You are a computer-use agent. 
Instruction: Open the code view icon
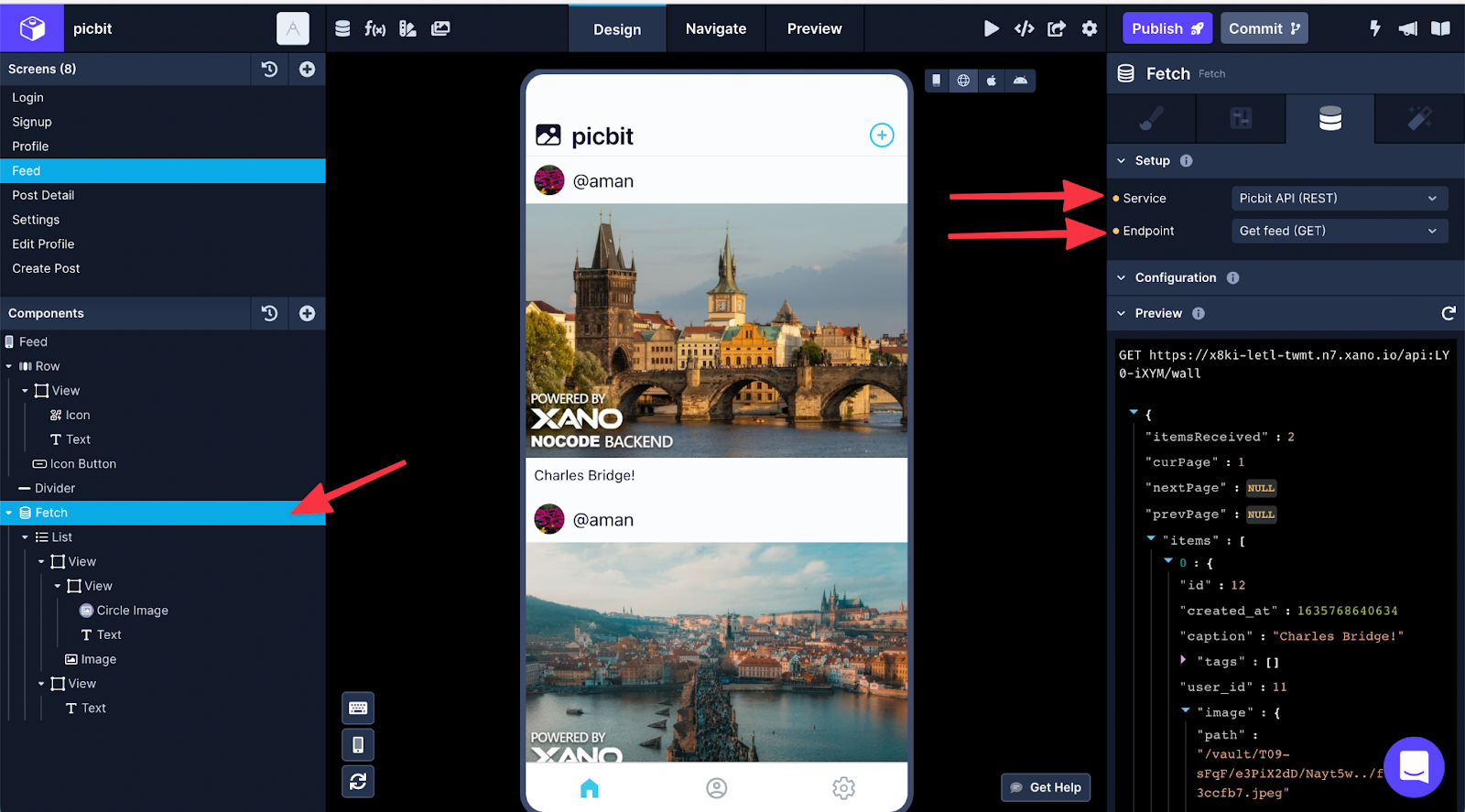pos(1024,28)
